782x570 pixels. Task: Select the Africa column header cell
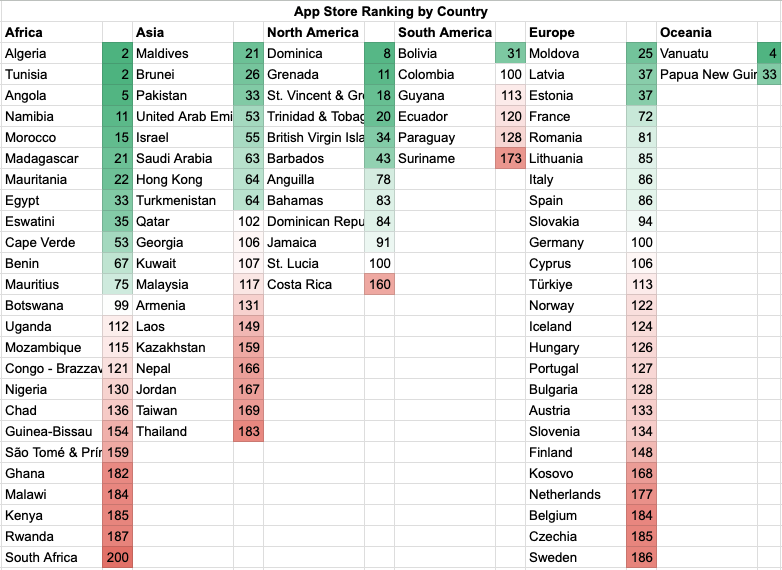coord(52,33)
